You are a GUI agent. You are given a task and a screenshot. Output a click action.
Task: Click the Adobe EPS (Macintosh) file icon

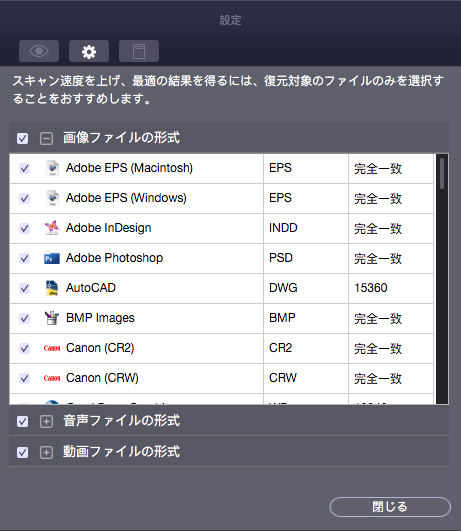(52, 168)
